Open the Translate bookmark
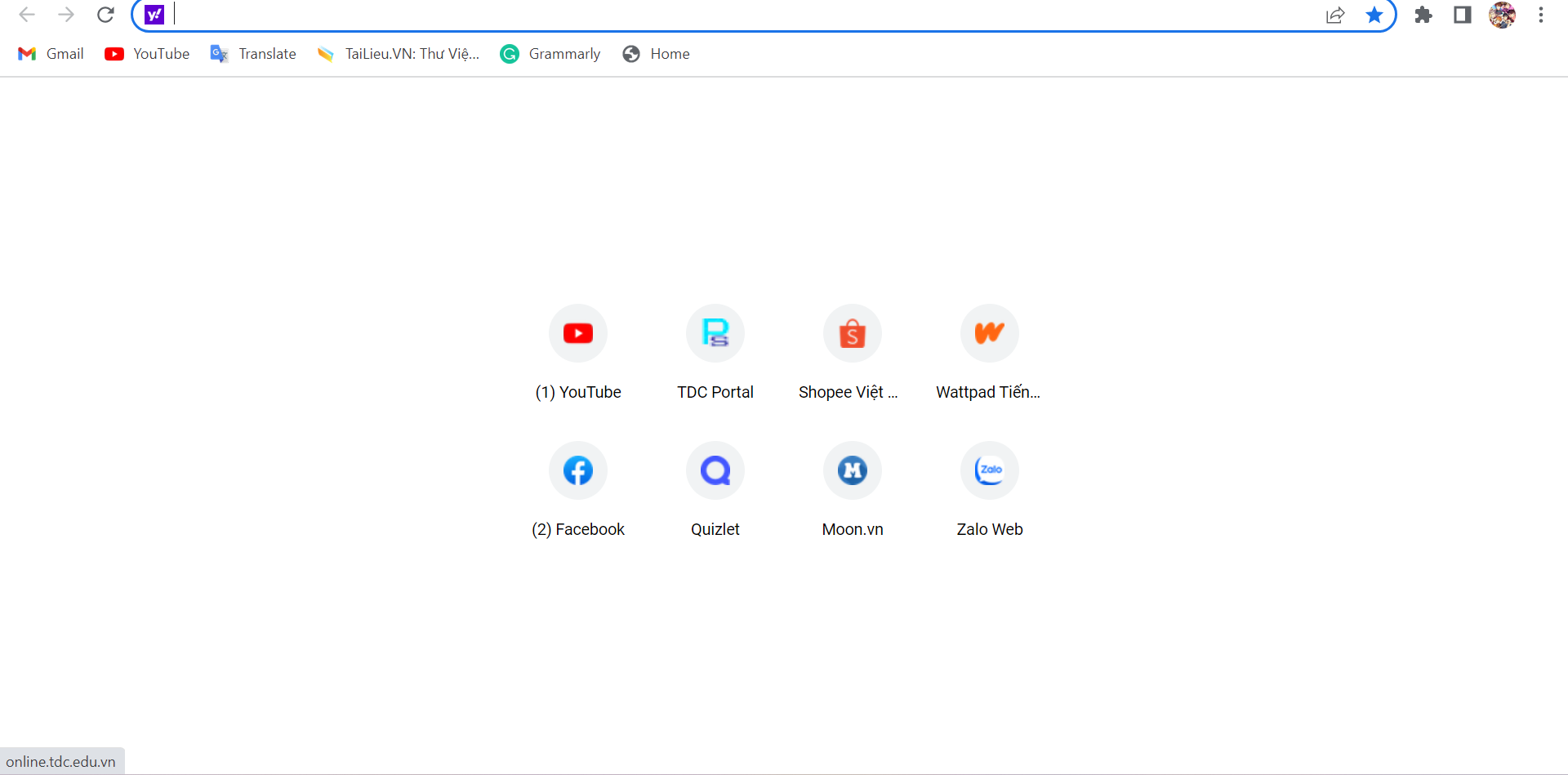1568x775 pixels. [253, 54]
